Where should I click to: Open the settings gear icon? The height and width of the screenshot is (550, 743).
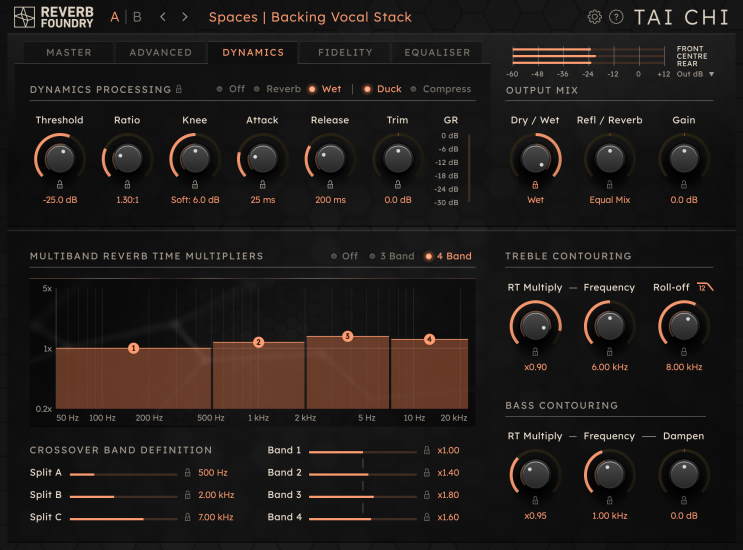coord(594,17)
